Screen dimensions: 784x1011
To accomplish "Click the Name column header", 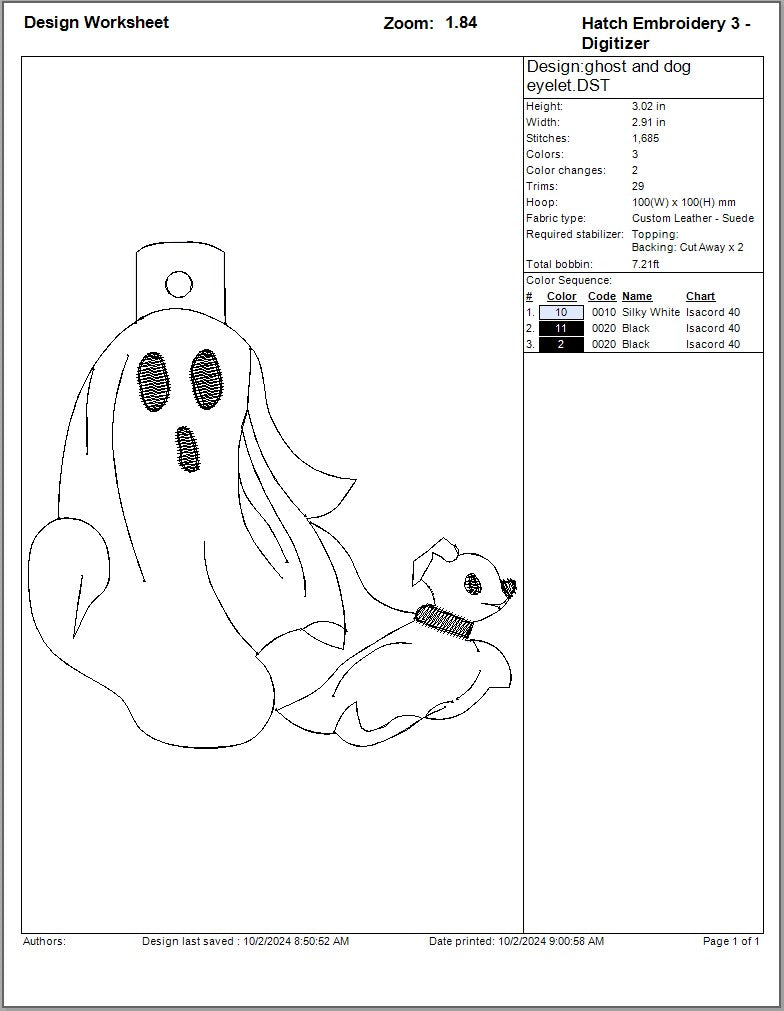I will pyautogui.click(x=637, y=296).
